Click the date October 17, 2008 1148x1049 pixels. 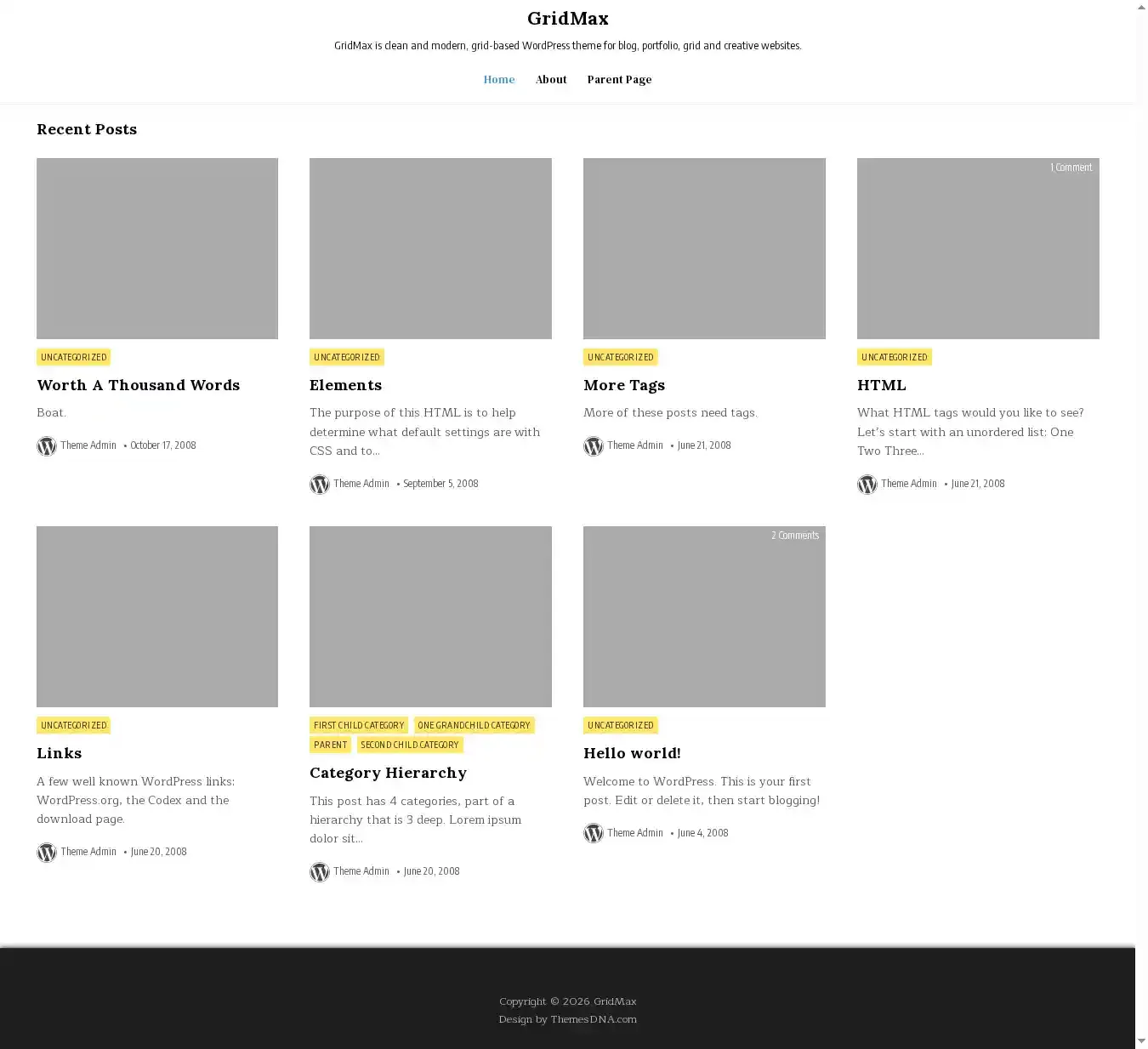coord(163,445)
